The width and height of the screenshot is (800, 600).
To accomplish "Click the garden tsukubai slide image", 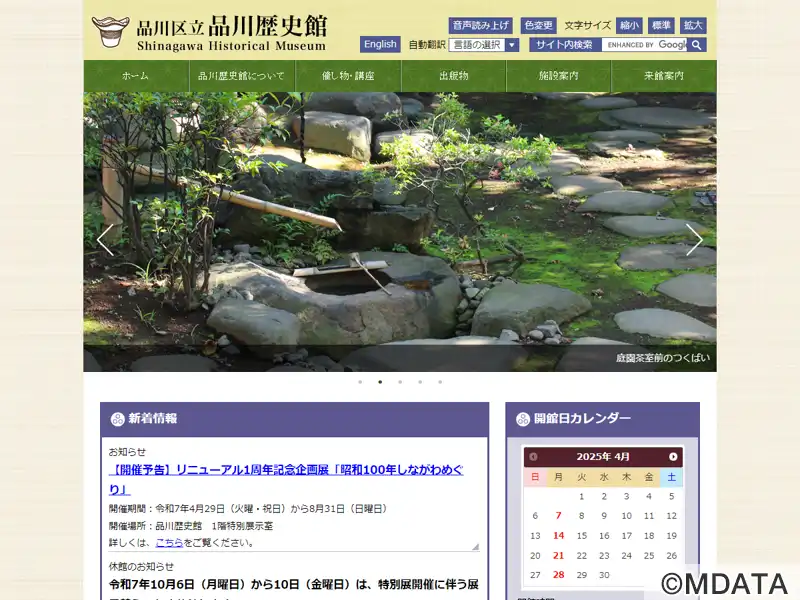I will coord(400,232).
